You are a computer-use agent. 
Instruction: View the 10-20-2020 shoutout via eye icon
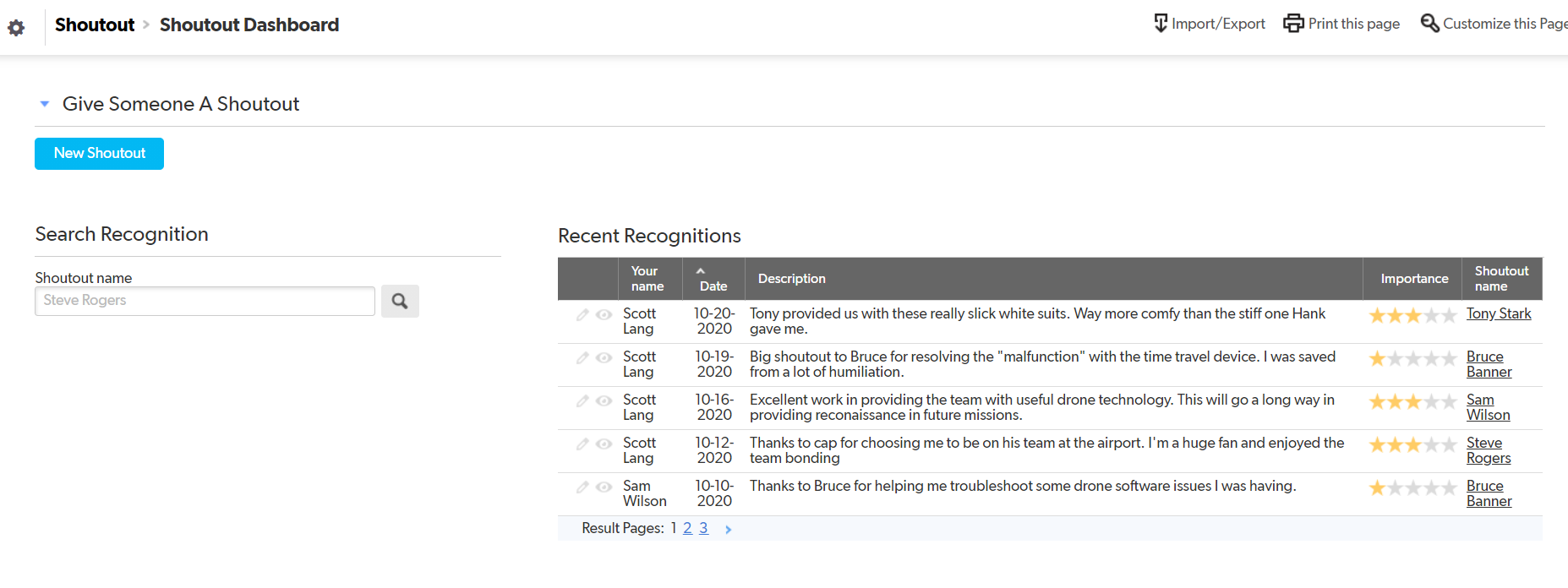(x=604, y=315)
